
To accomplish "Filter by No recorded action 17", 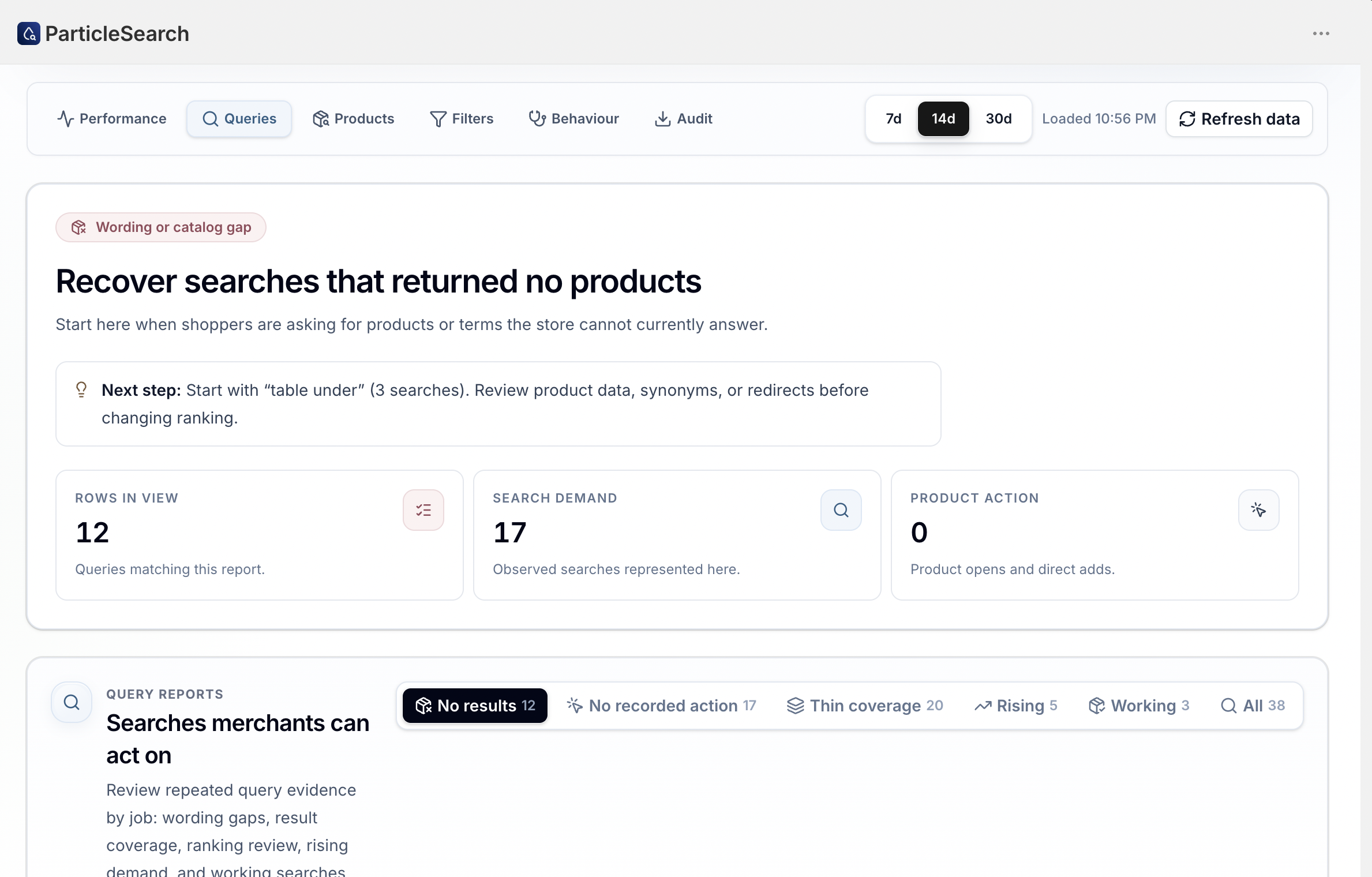I will tap(661, 706).
